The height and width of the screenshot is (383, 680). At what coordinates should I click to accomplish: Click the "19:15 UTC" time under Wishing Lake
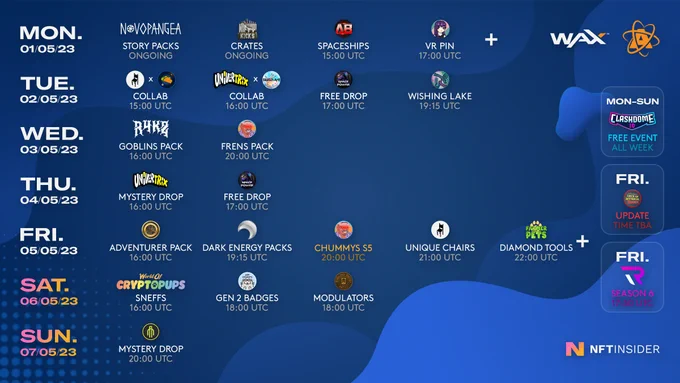pyautogui.click(x=440, y=106)
